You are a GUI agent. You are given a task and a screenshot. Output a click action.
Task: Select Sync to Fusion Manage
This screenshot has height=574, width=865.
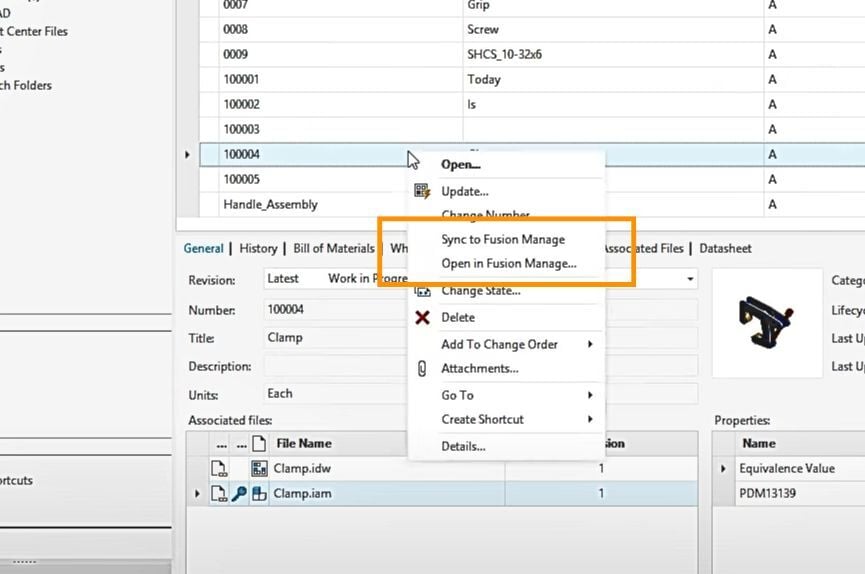(503, 240)
